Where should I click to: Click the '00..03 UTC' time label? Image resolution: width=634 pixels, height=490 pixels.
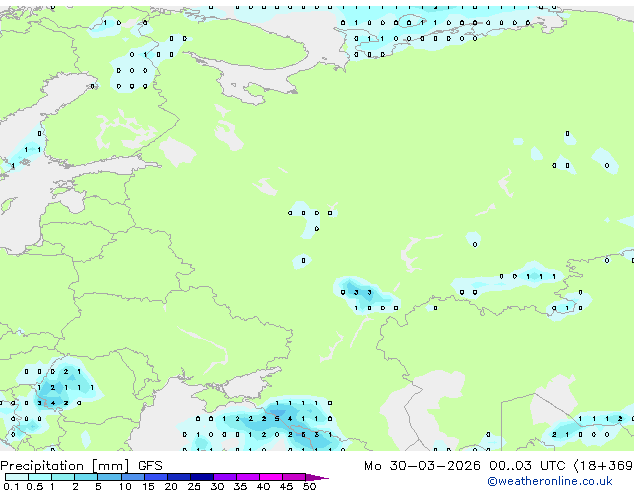pyautogui.click(x=527, y=466)
